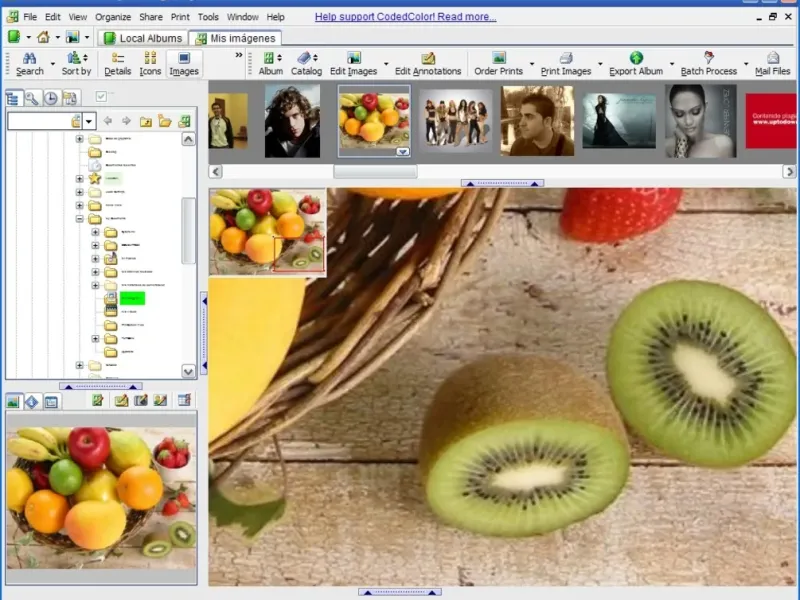Switch to Images view mode
This screenshot has width=800, height=600.
coord(184,64)
